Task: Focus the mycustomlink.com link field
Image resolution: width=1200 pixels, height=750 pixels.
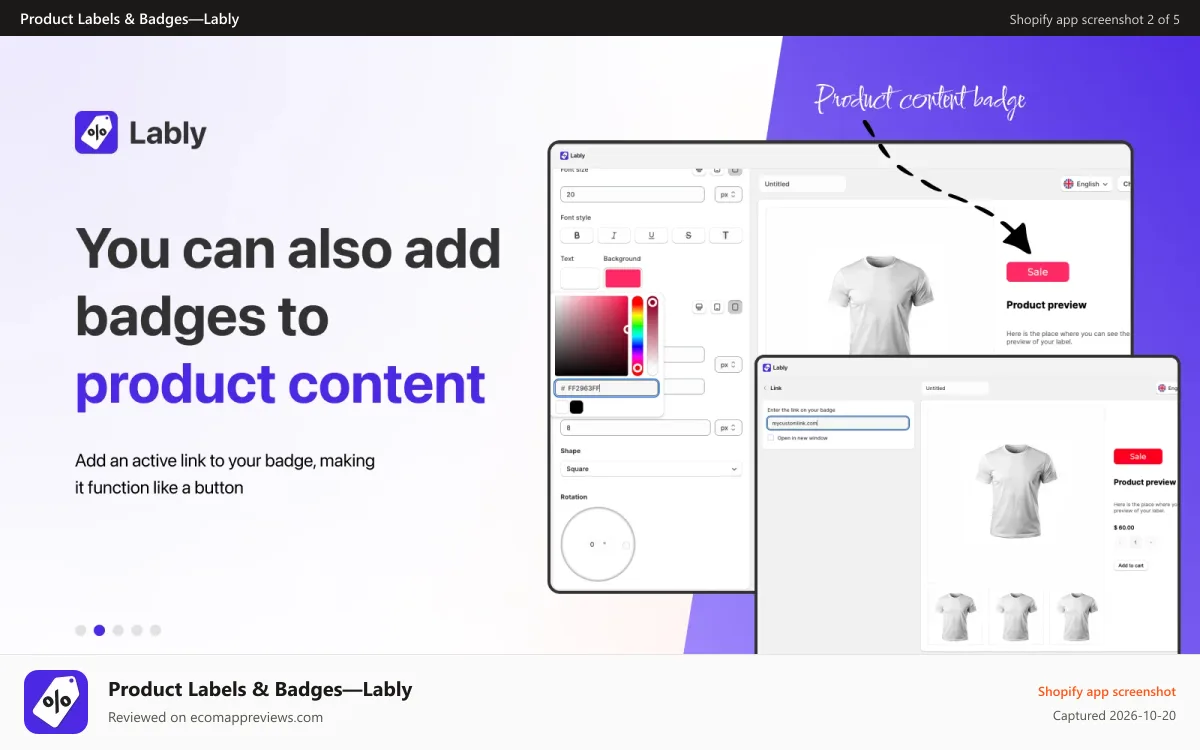Action: (838, 423)
